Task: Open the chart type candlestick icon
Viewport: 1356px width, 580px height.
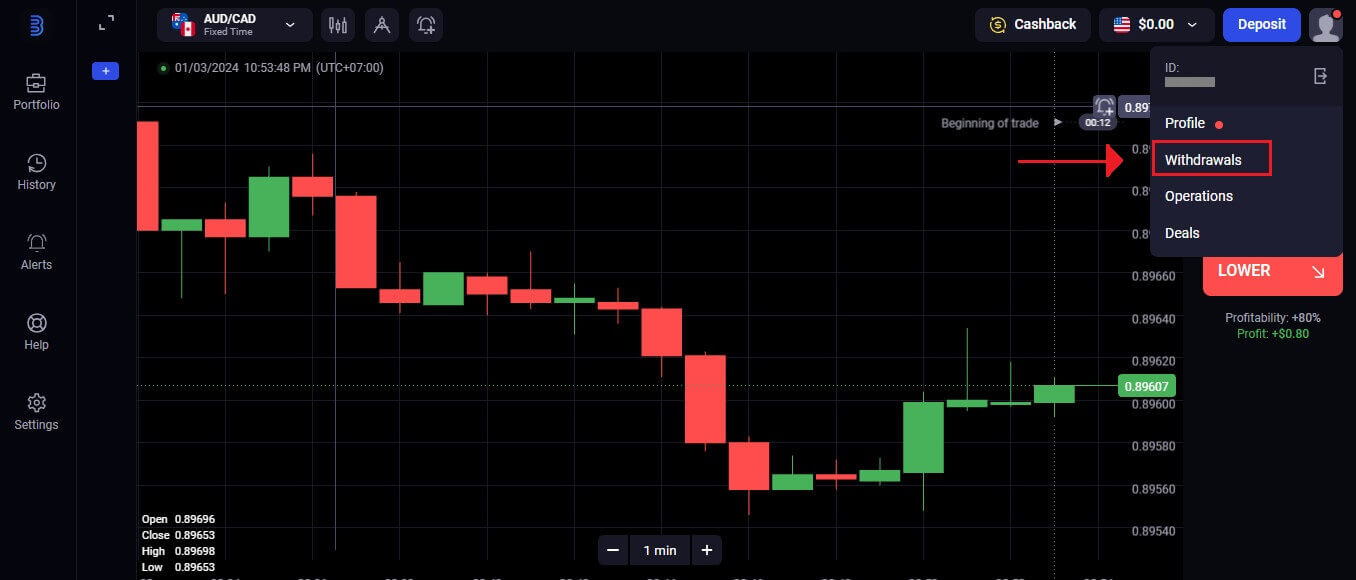Action: coord(338,25)
